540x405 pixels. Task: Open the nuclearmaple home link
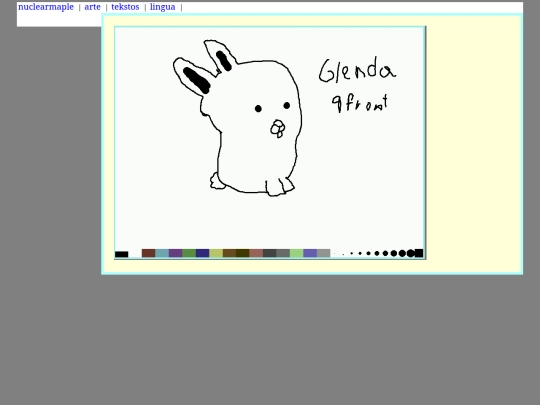click(x=46, y=7)
